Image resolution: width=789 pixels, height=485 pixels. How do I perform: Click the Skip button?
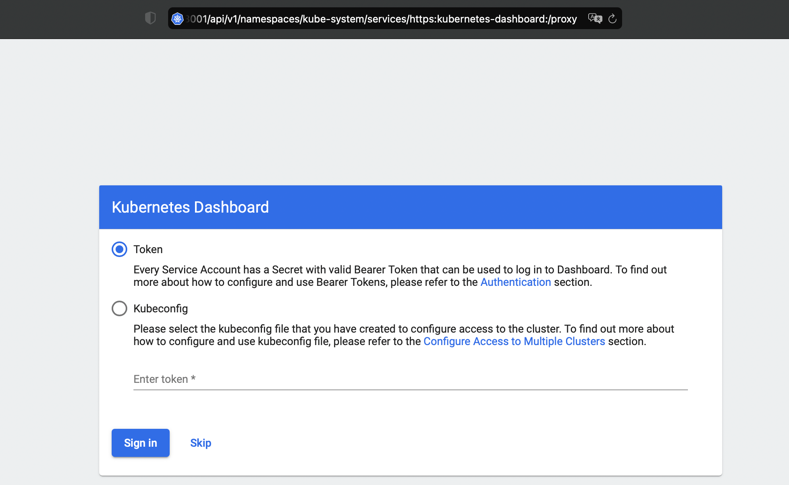[201, 443]
